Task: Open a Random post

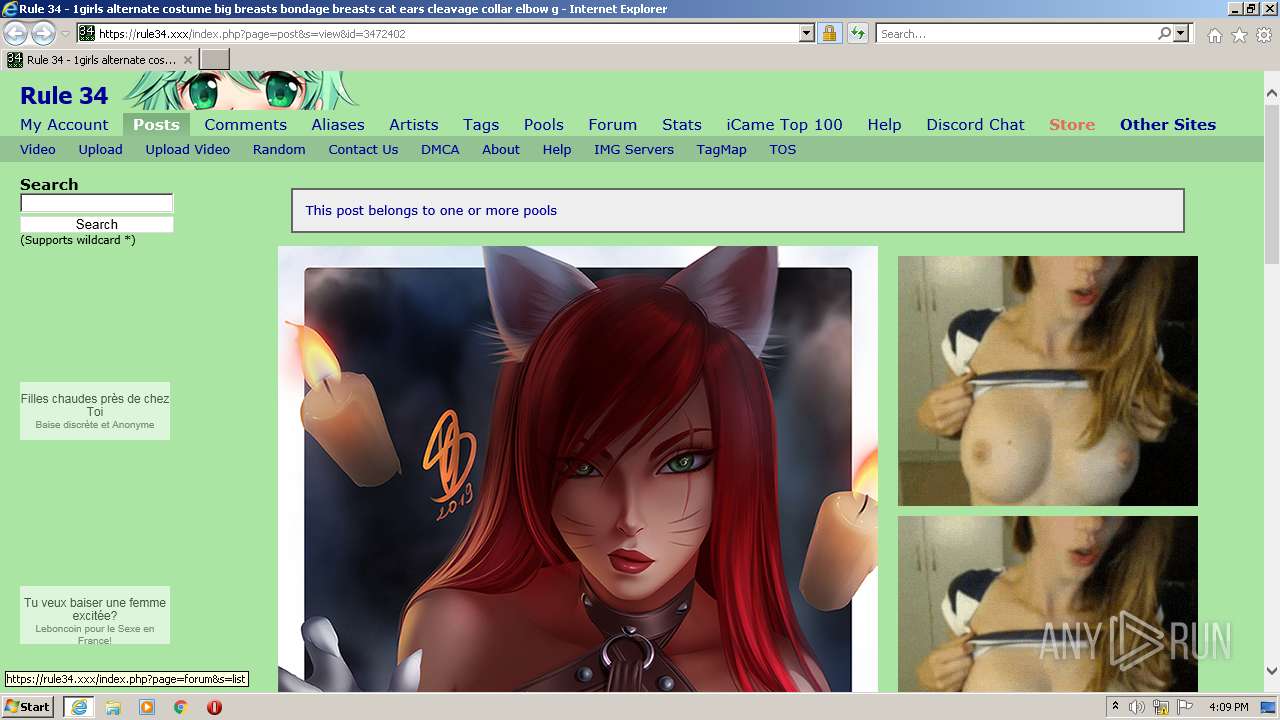Action: (279, 149)
